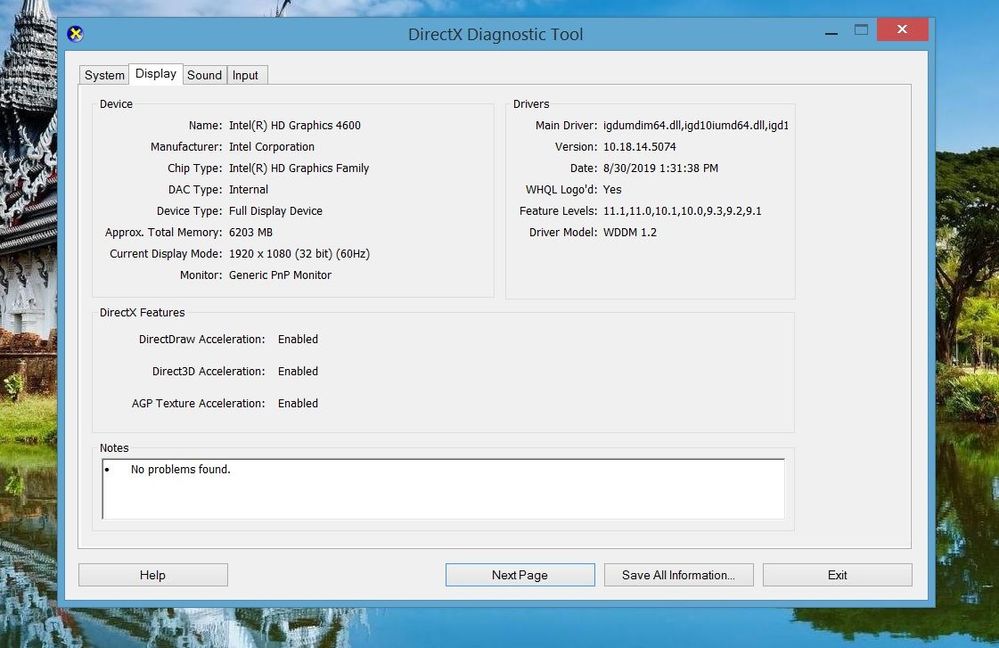Viewport: 999px width, 648px height.
Task: Click the 'Driver Model:' label
Action: 563,233
